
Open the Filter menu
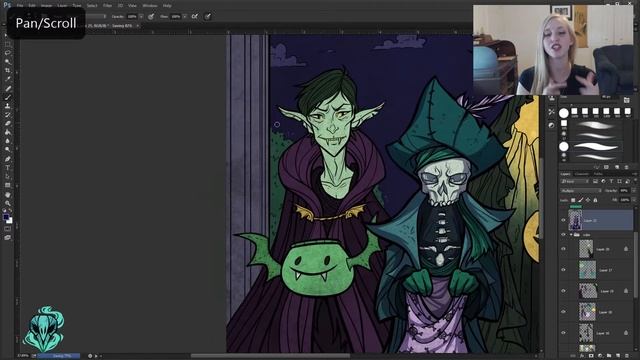coord(107,6)
